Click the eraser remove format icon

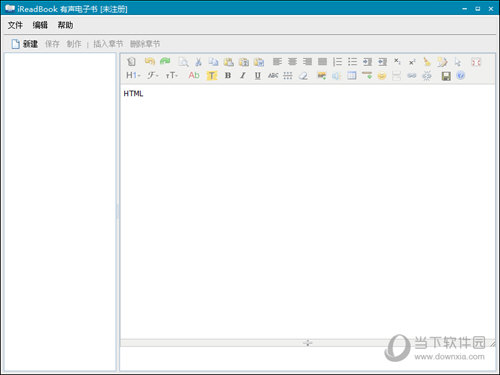[x=303, y=76]
